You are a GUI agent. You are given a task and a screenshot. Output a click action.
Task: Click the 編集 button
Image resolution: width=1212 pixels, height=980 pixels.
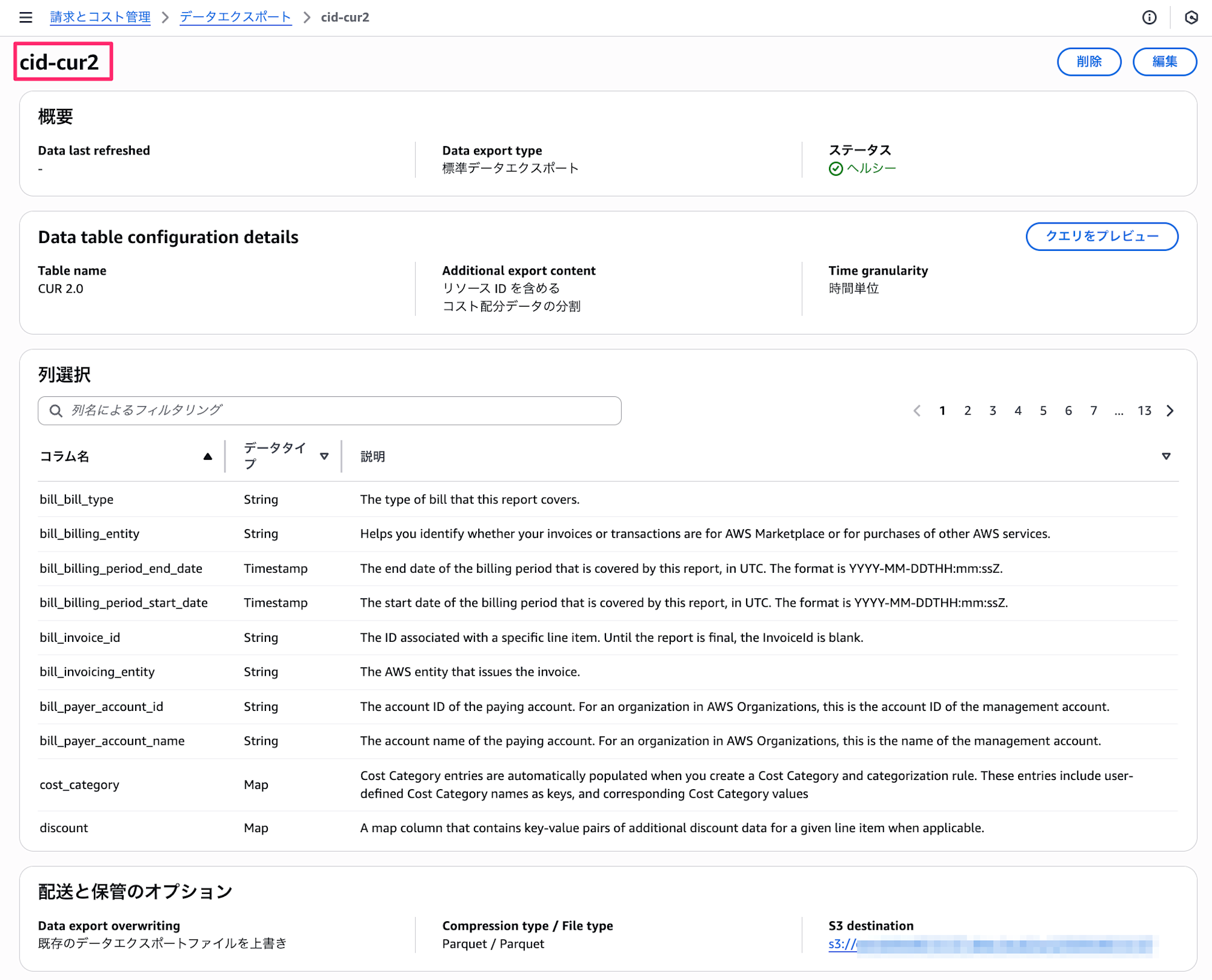coord(1165,62)
